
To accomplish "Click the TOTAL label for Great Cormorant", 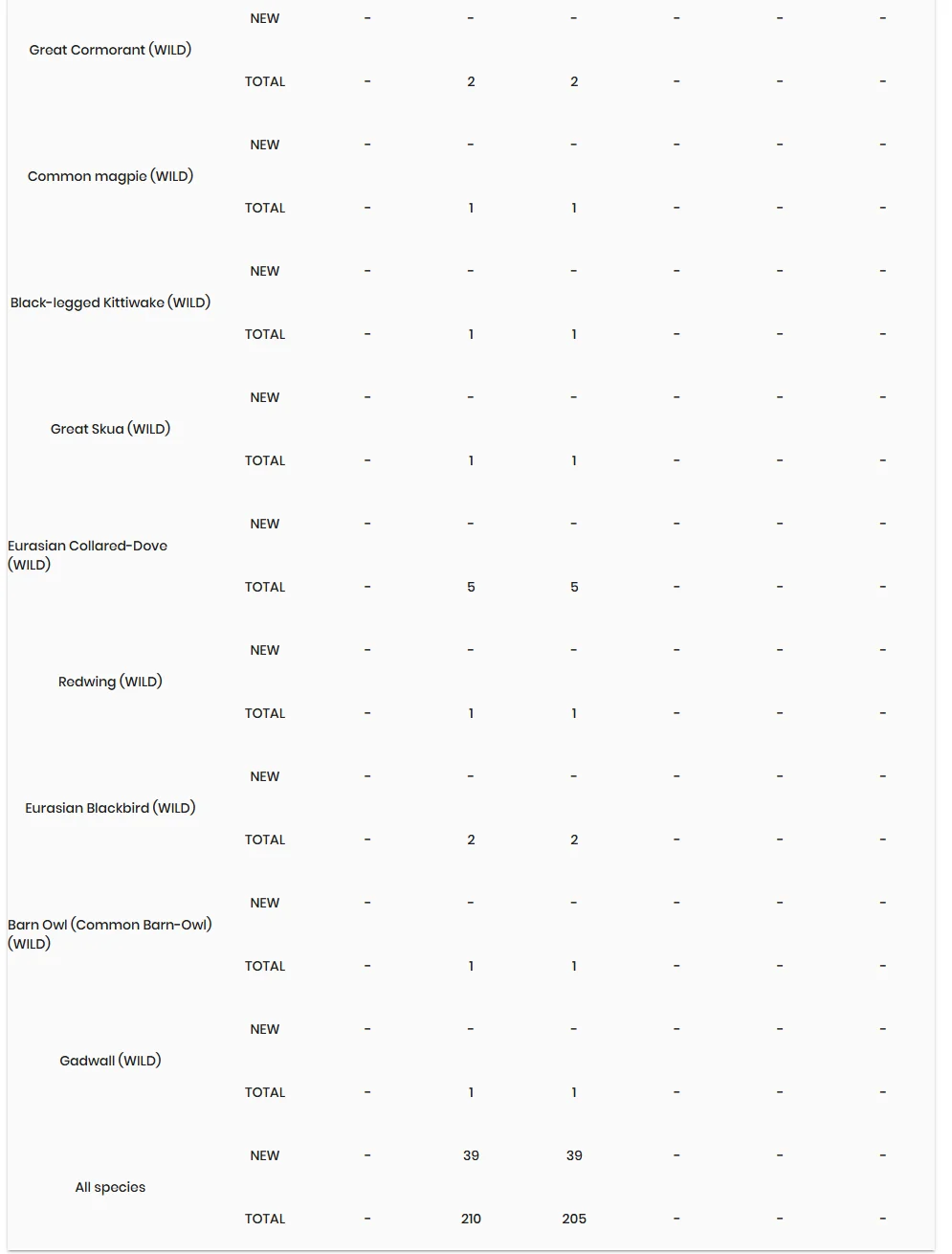I will pyautogui.click(x=265, y=81).
